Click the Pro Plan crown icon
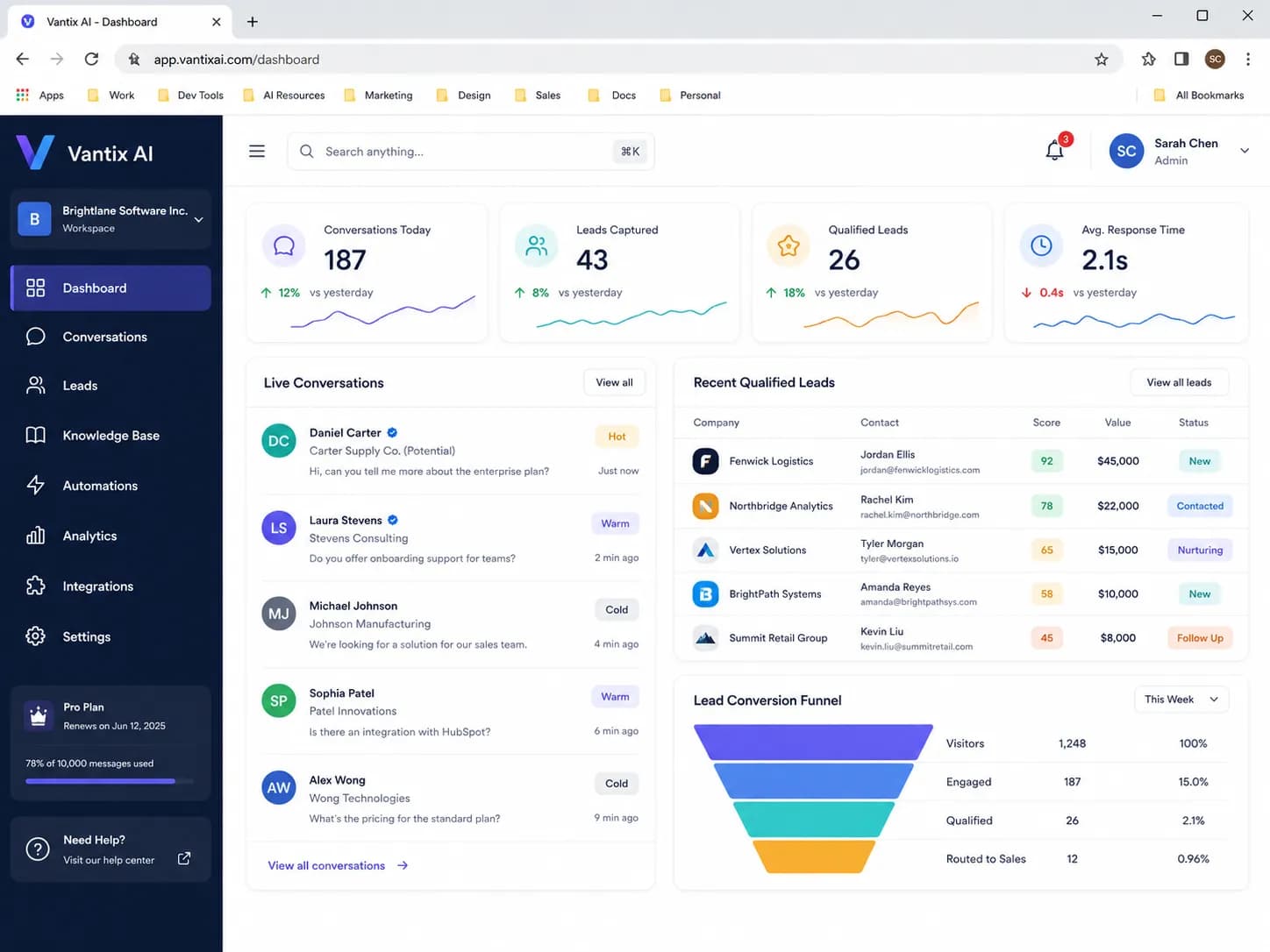Viewport: 1270px width, 952px height. click(x=39, y=715)
